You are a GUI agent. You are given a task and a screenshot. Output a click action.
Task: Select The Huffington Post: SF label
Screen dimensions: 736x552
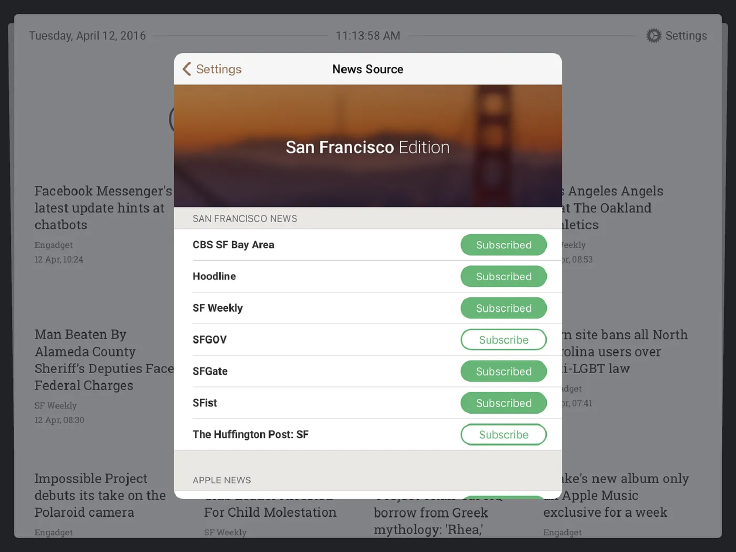pos(251,435)
